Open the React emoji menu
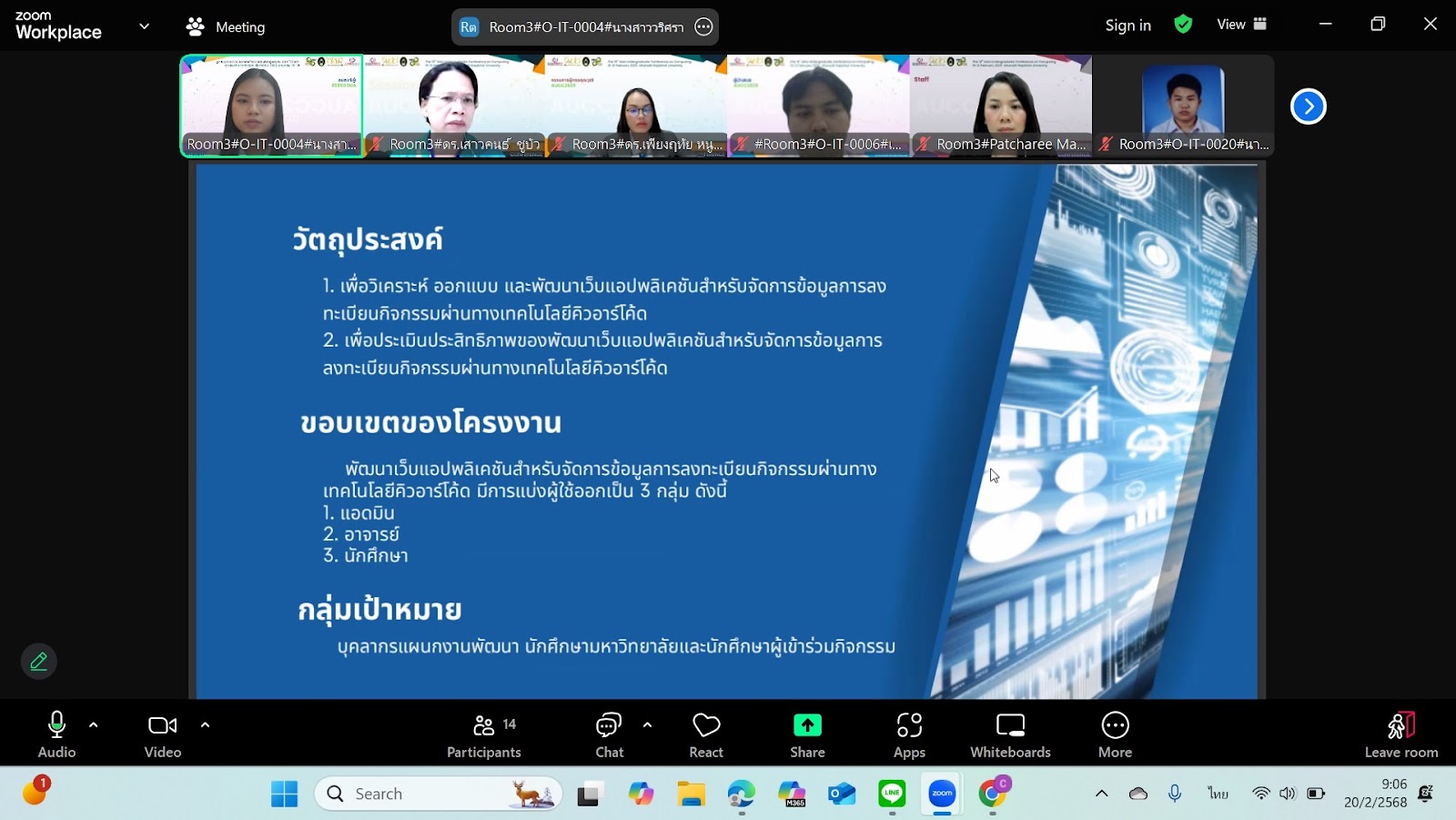This screenshot has width=1456, height=820. click(706, 734)
